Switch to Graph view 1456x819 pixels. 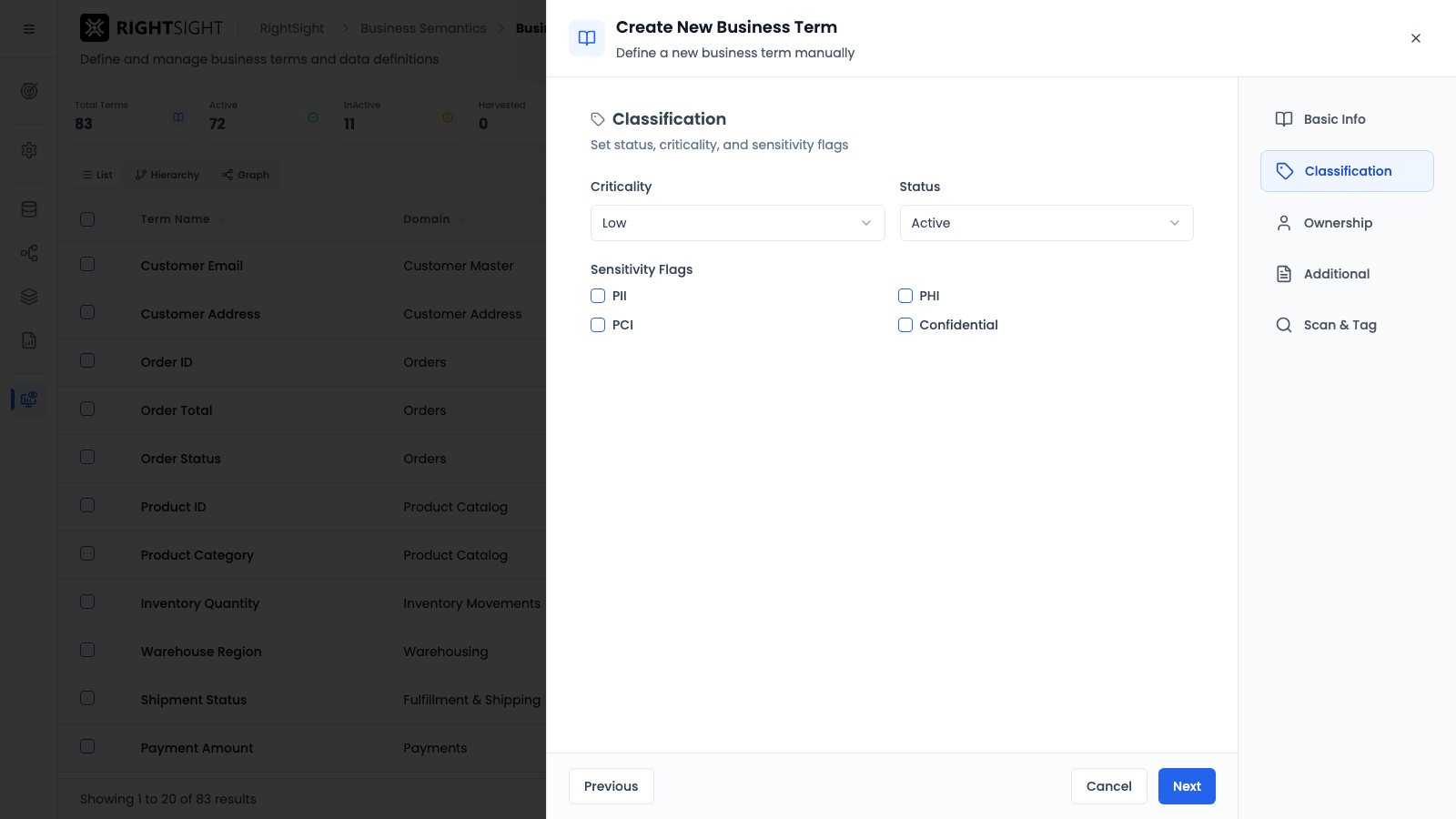point(246,175)
